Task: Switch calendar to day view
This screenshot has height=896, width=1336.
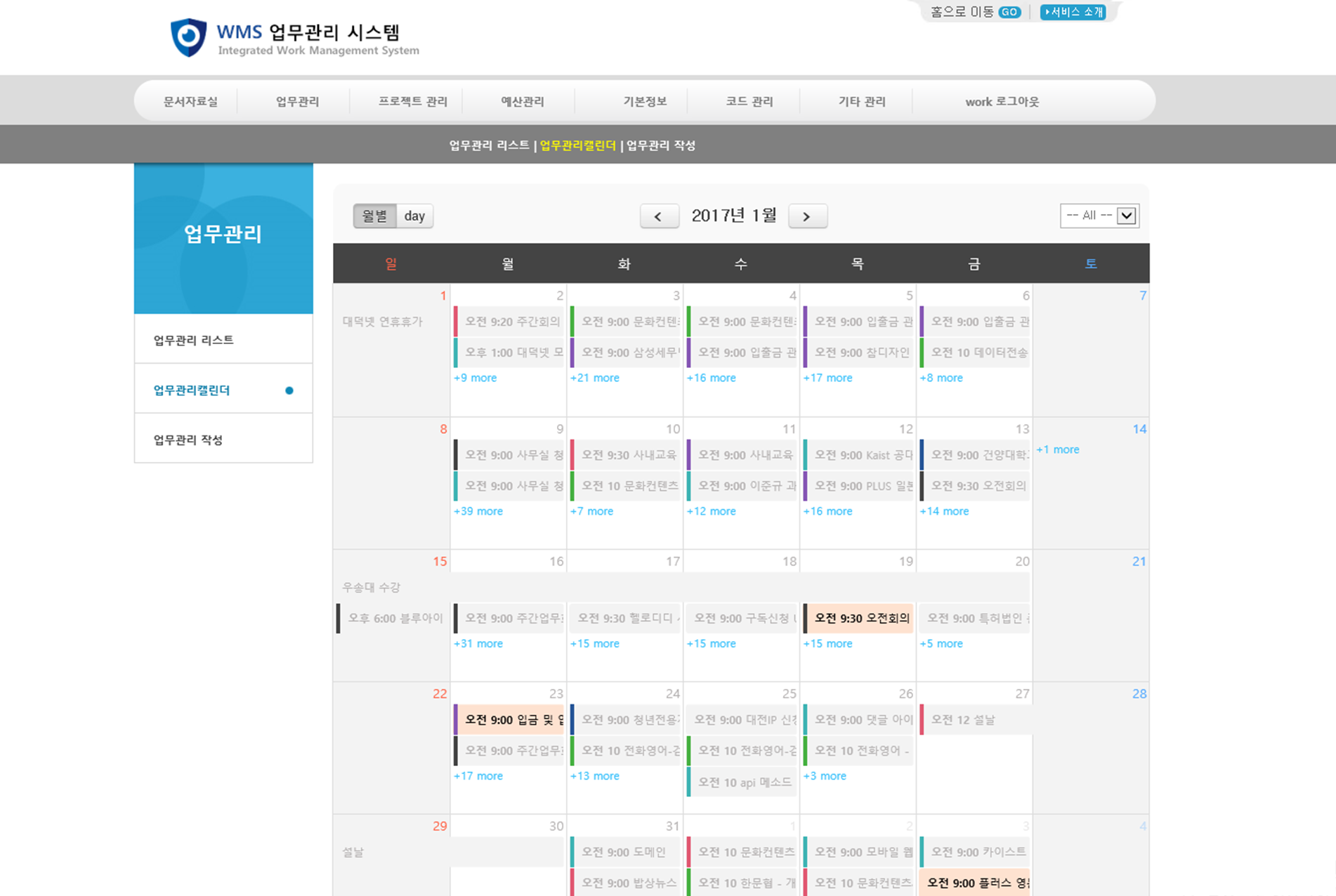Action: (x=414, y=216)
